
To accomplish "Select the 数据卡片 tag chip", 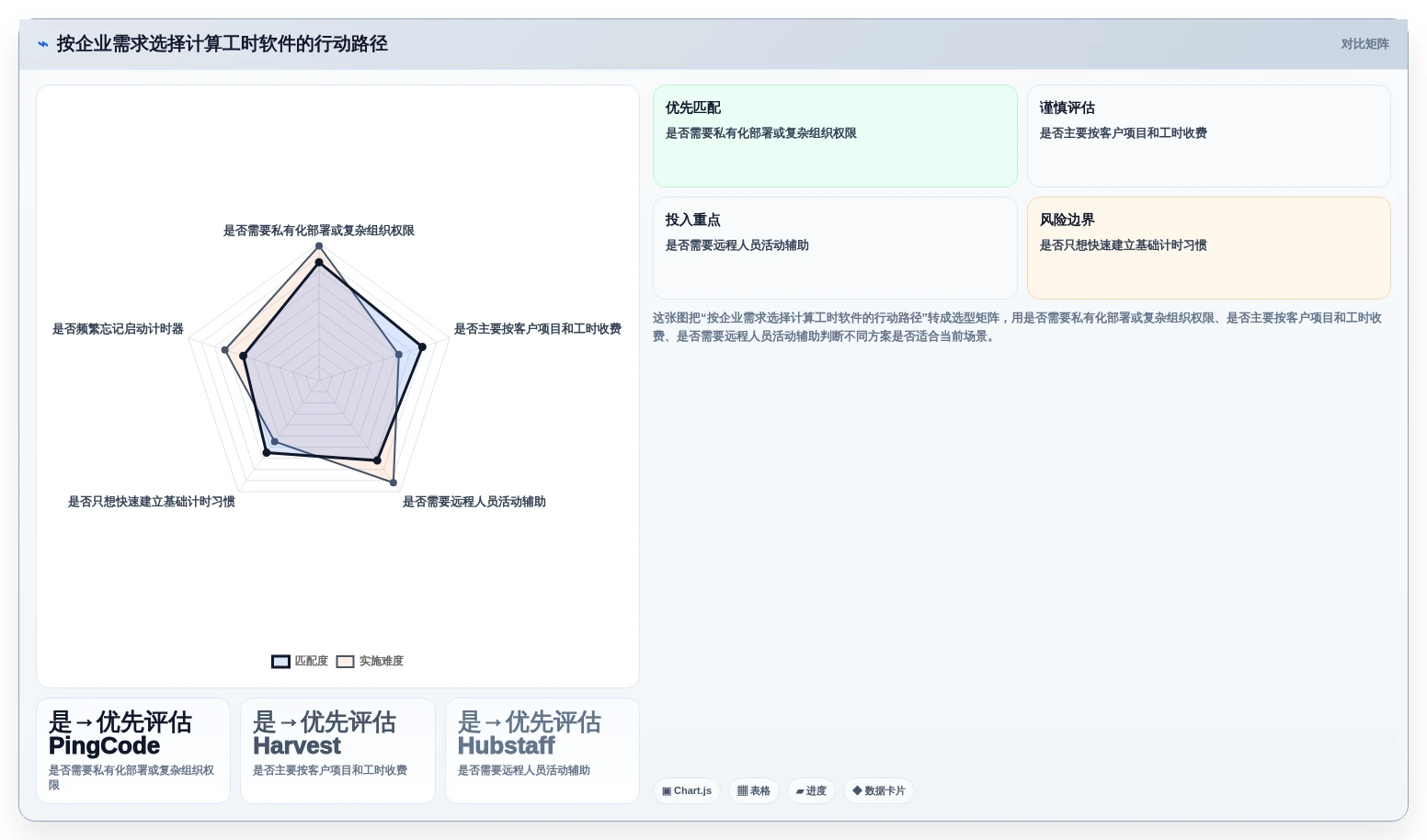I will click(879, 790).
